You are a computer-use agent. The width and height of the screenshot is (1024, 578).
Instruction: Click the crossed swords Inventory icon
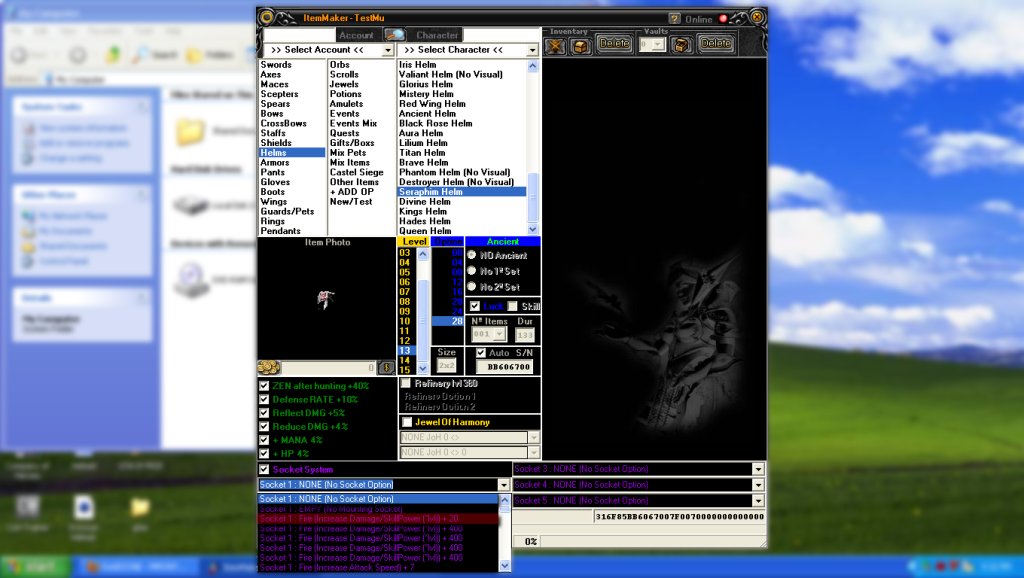point(555,44)
